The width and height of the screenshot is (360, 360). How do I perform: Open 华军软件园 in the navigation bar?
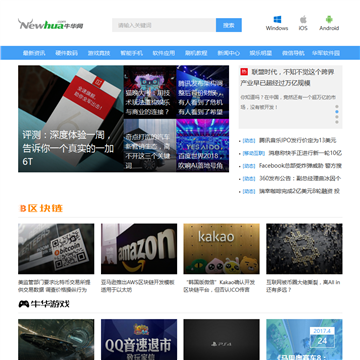[x=326, y=53]
